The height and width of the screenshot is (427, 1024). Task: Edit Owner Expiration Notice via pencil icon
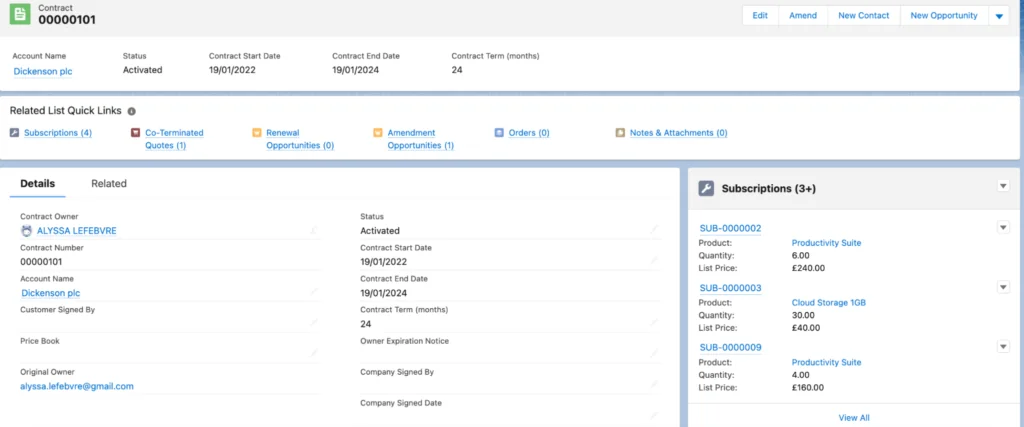coord(654,353)
